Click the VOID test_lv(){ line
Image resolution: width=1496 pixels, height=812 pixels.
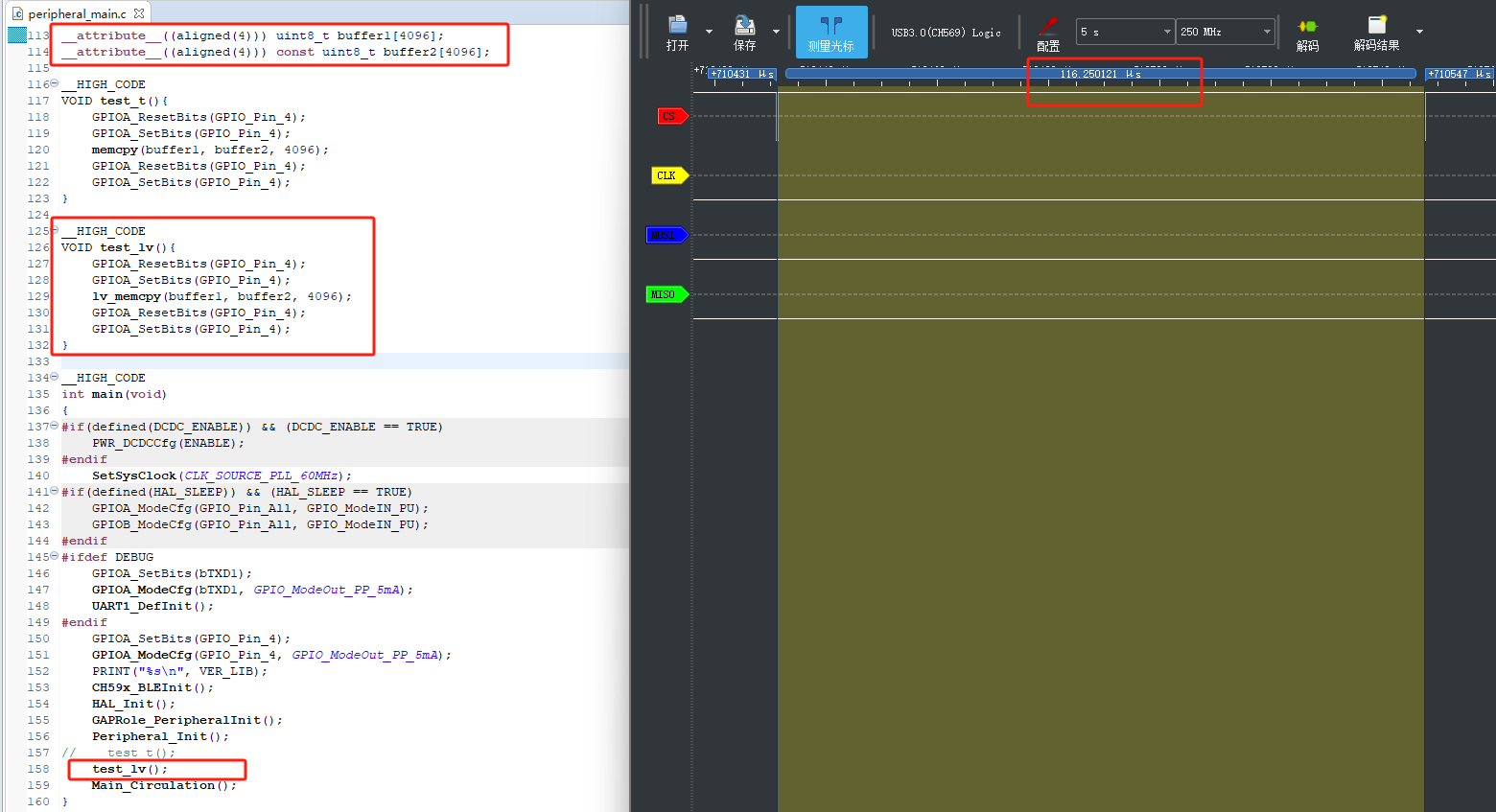(x=118, y=247)
